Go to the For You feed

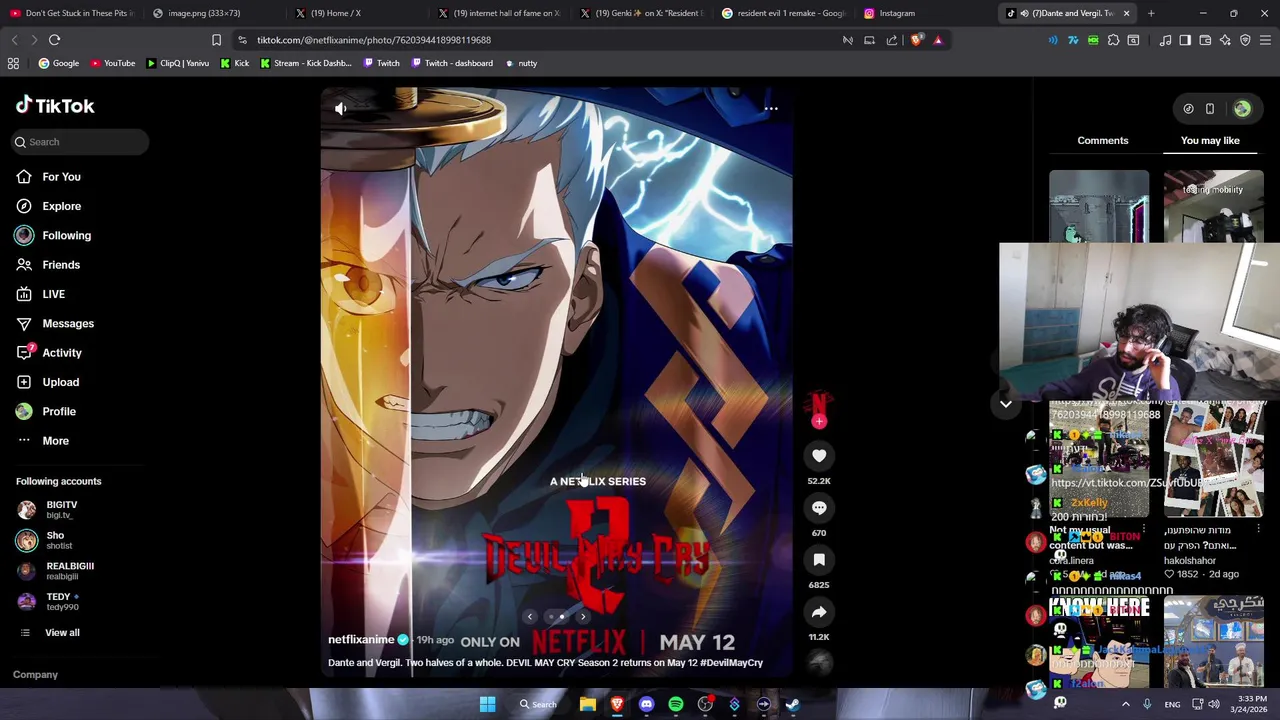pos(61,177)
